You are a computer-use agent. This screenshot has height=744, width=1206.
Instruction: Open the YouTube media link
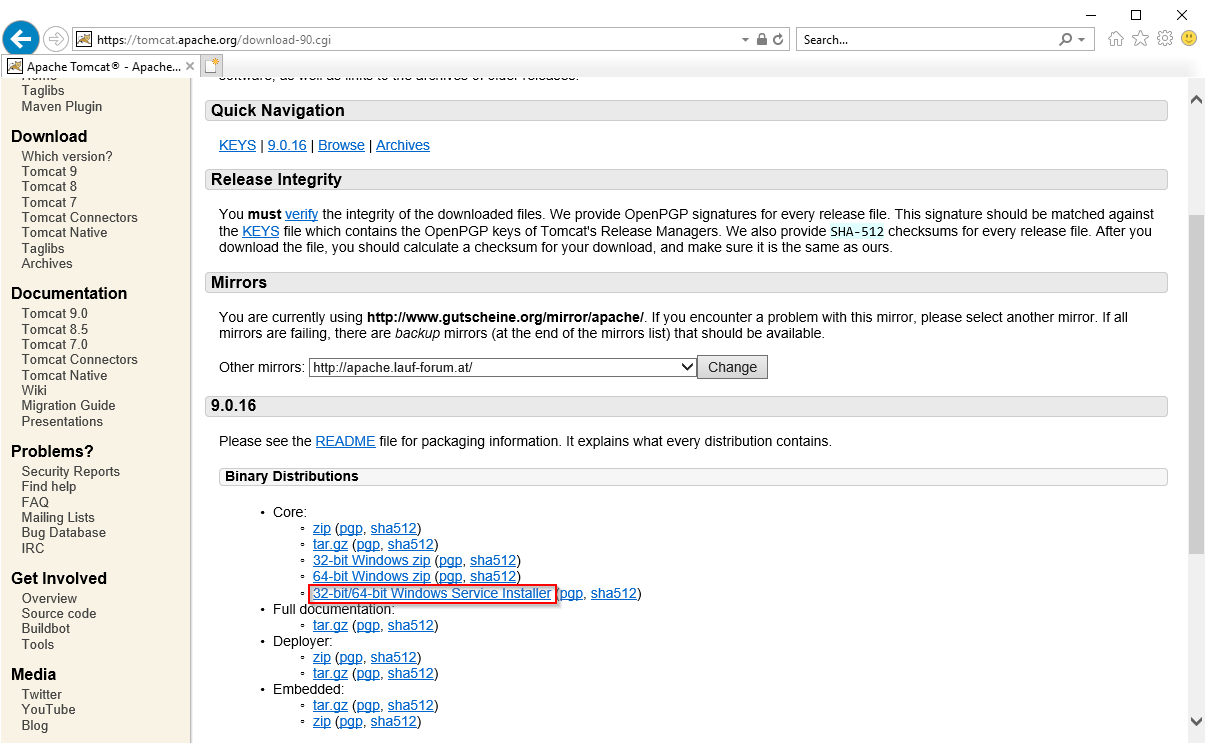tap(49, 709)
